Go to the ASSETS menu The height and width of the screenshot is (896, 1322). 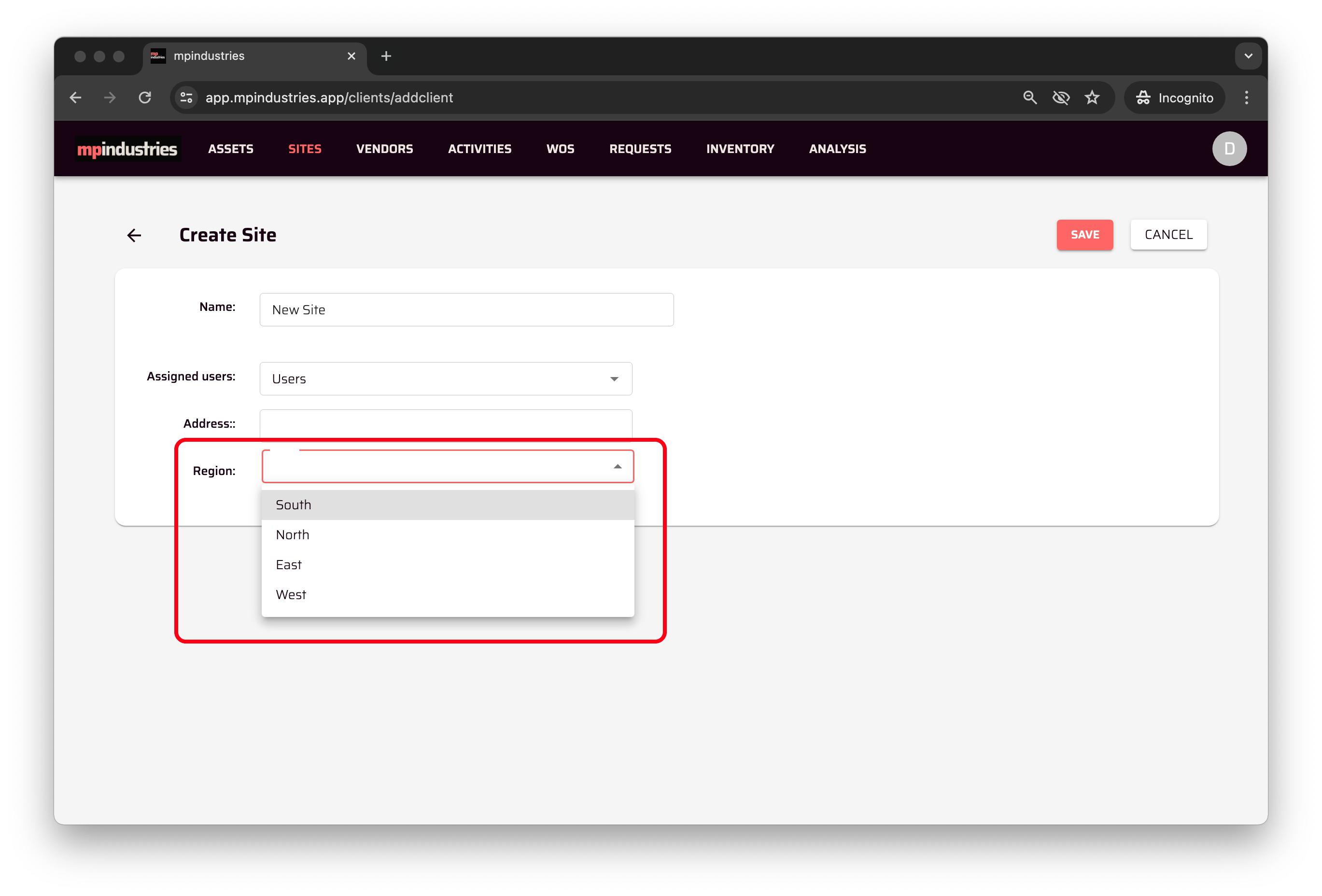pos(230,149)
